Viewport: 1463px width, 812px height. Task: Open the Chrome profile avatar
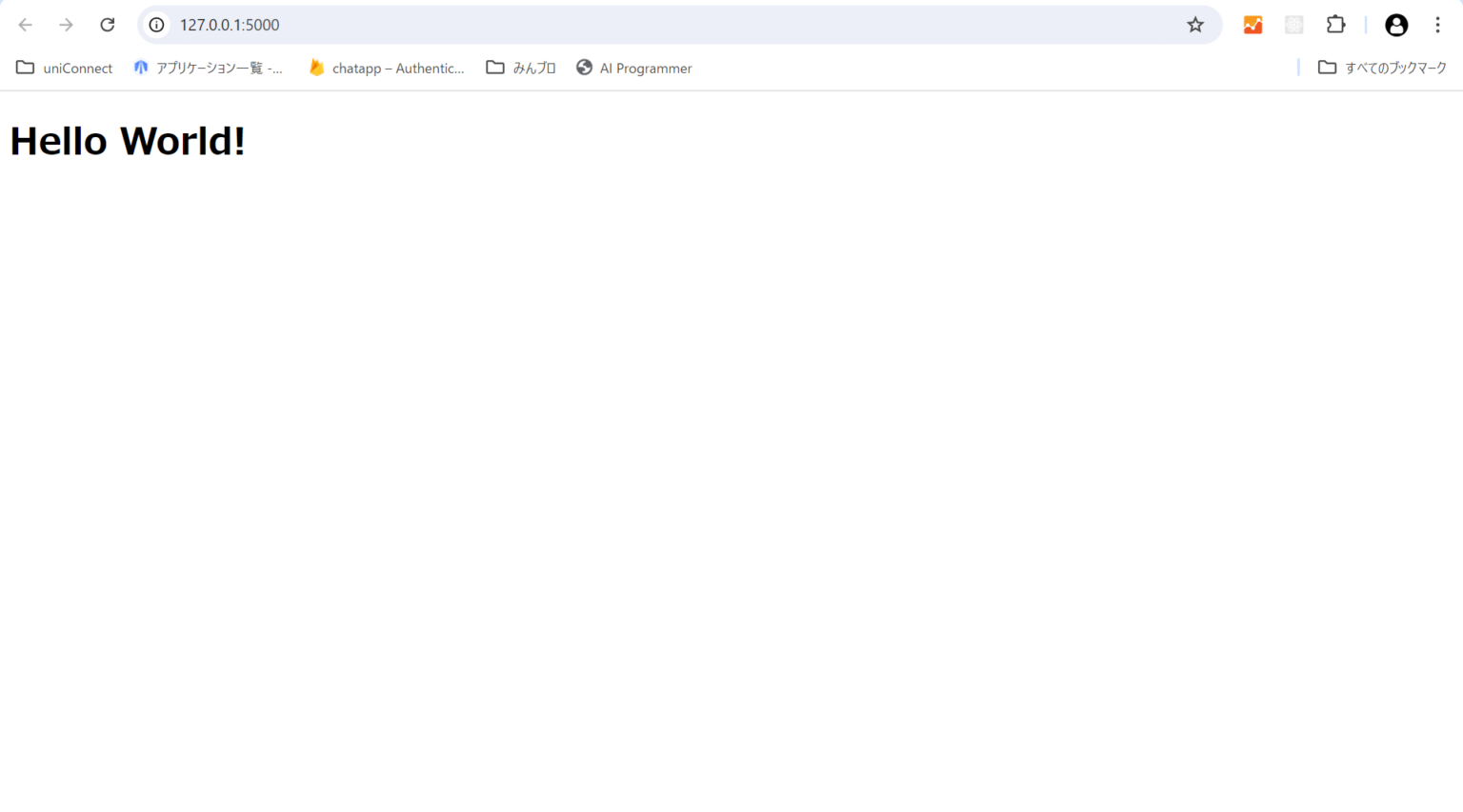coord(1395,25)
